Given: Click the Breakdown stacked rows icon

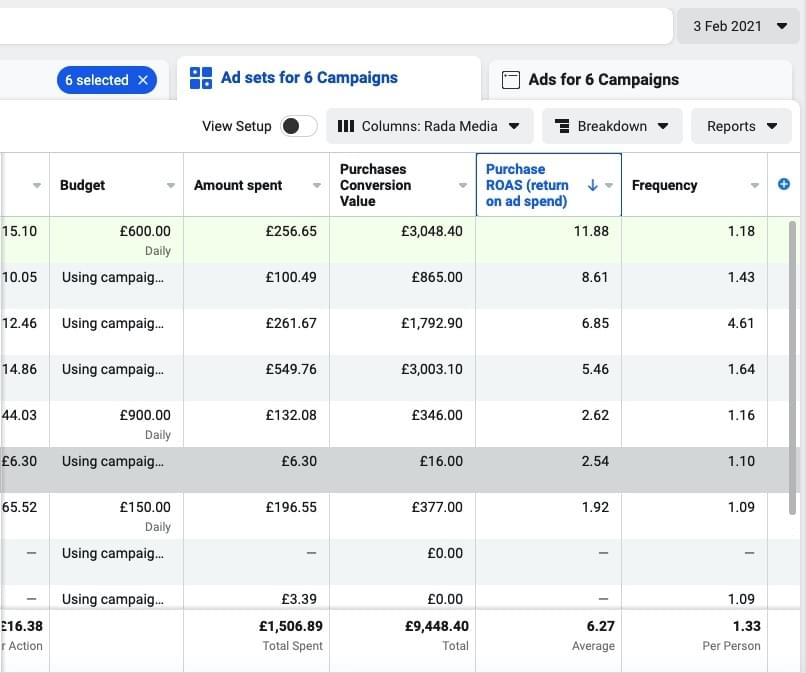Looking at the screenshot, I should (562, 126).
